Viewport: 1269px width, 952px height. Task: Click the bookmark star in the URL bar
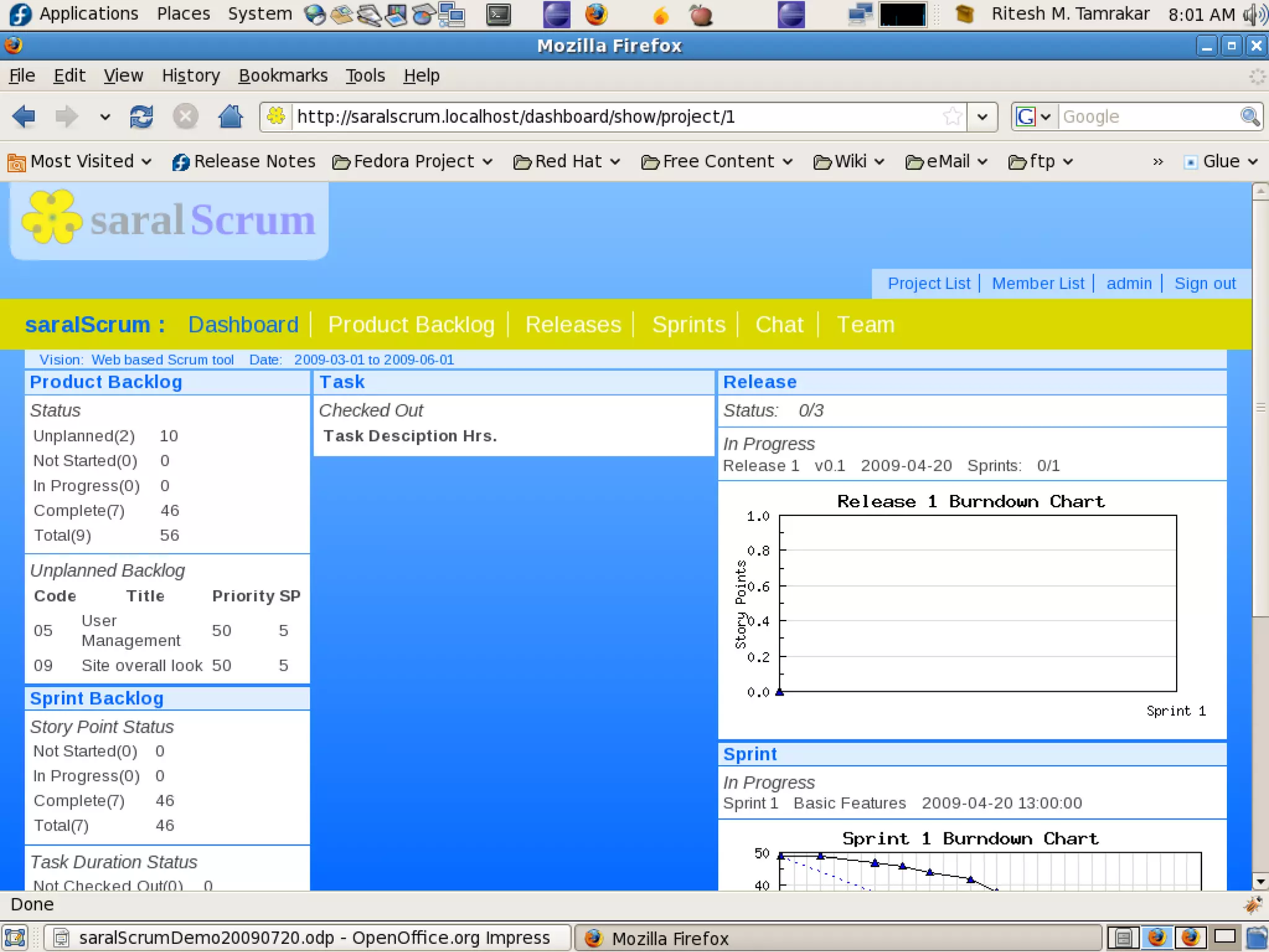[952, 116]
